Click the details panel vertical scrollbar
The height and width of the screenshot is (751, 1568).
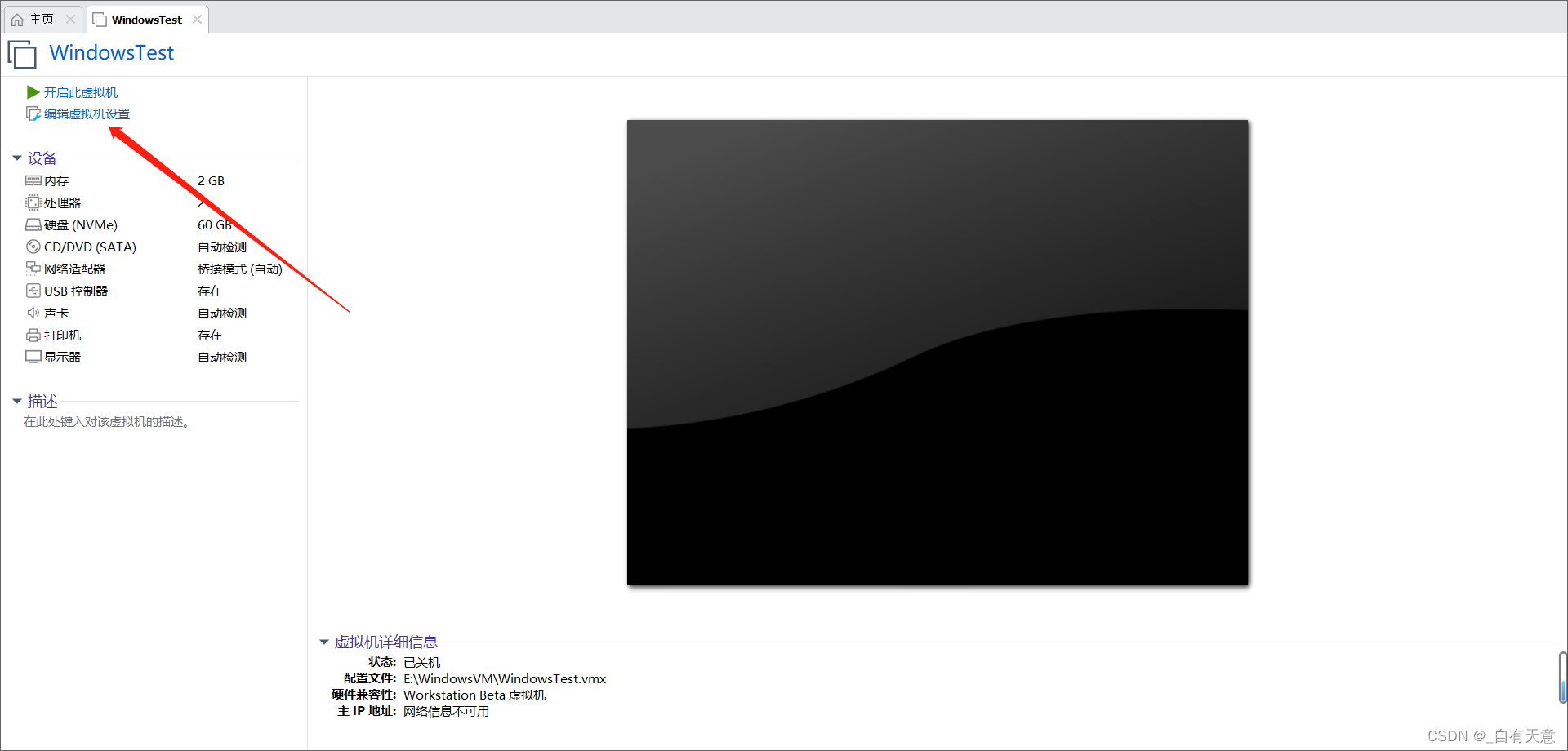pyautogui.click(x=1563, y=678)
